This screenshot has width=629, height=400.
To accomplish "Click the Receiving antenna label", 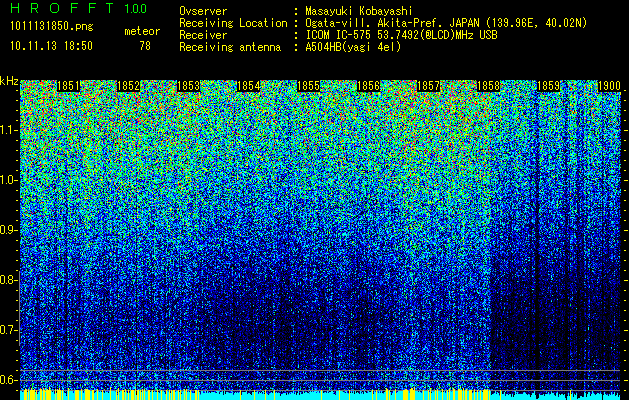I will (x=230, y=47).
